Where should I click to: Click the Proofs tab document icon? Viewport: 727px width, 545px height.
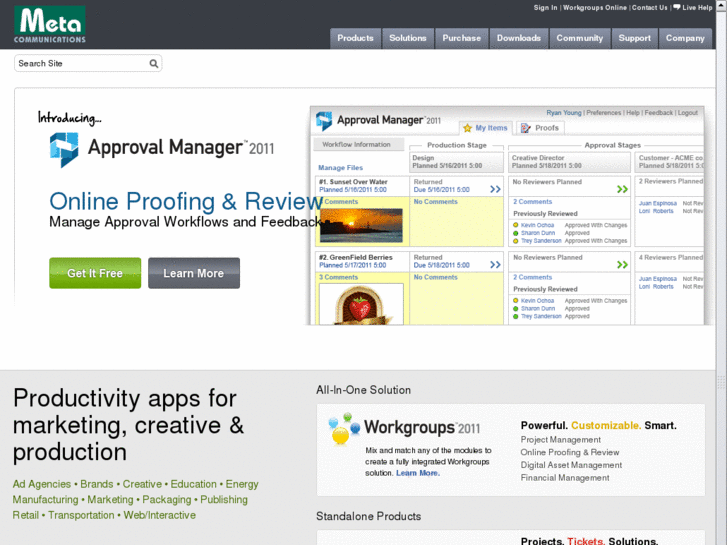click(x=526, y=128)
